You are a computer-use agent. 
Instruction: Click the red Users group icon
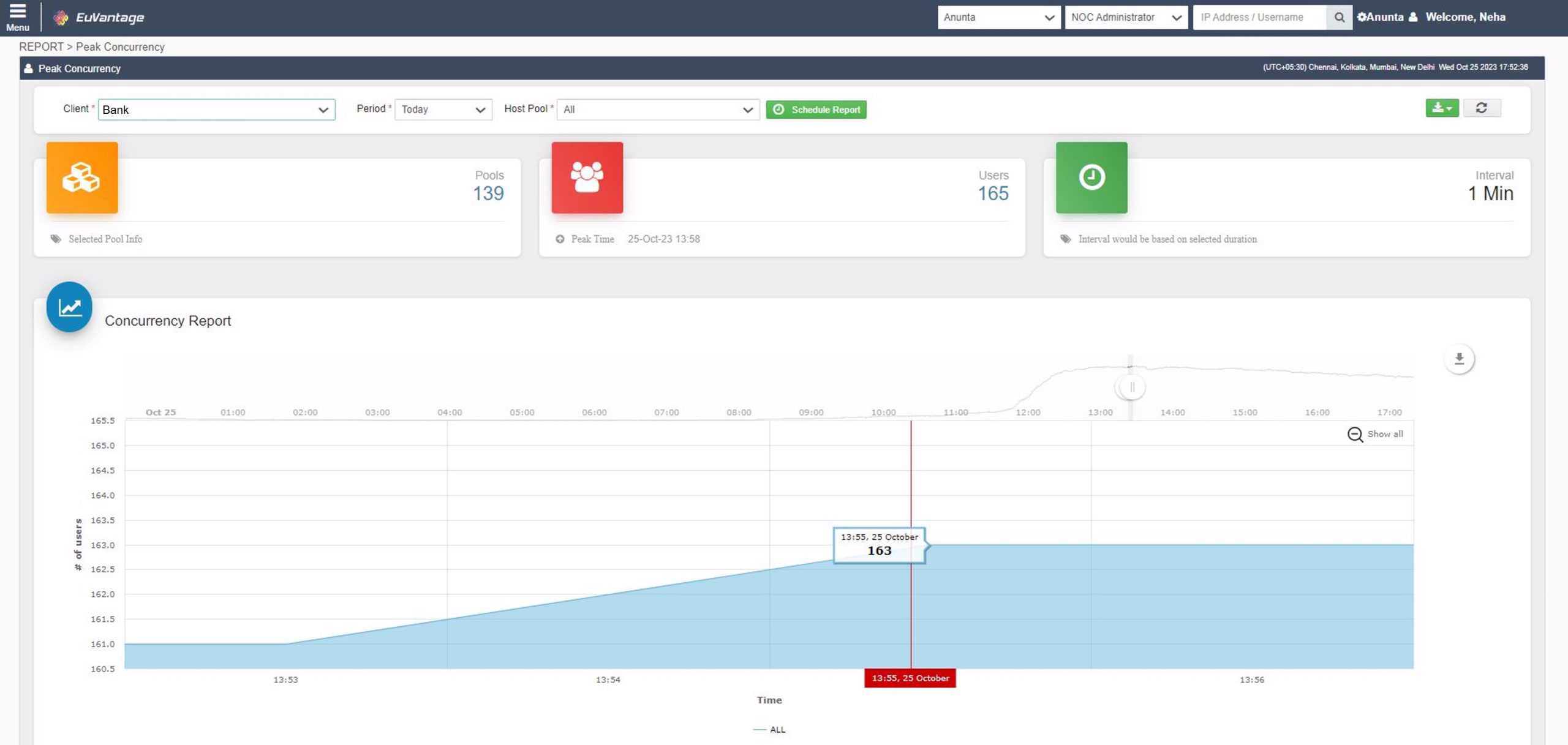pyautogui.click(x=587, y=178)
